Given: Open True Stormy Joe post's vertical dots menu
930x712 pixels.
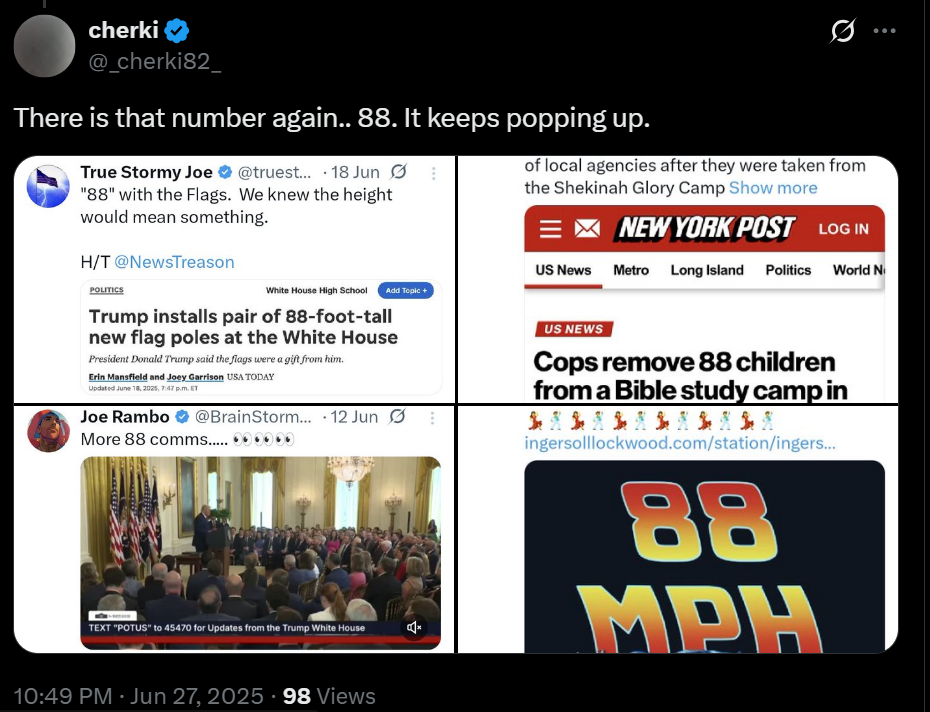Looking at the screenshot, I should click(434, 173).
